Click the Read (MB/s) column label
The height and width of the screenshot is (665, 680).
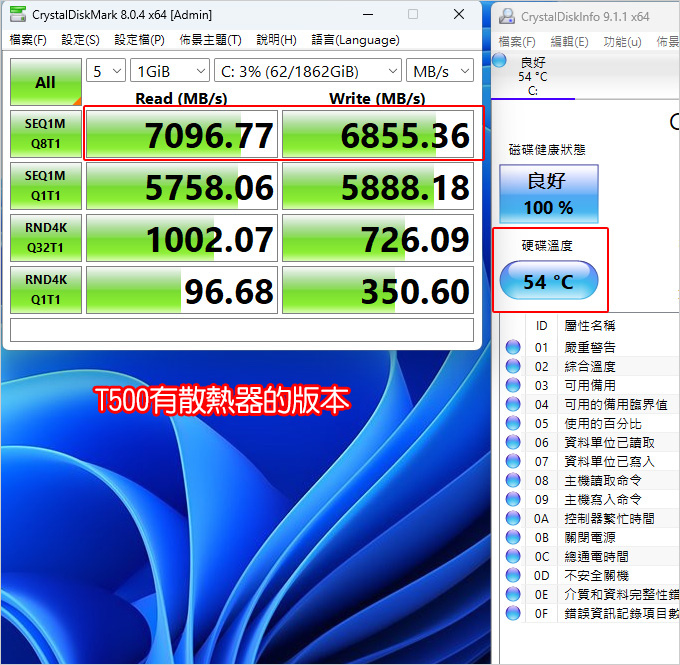pyautogui.click(x=181, y=98)
